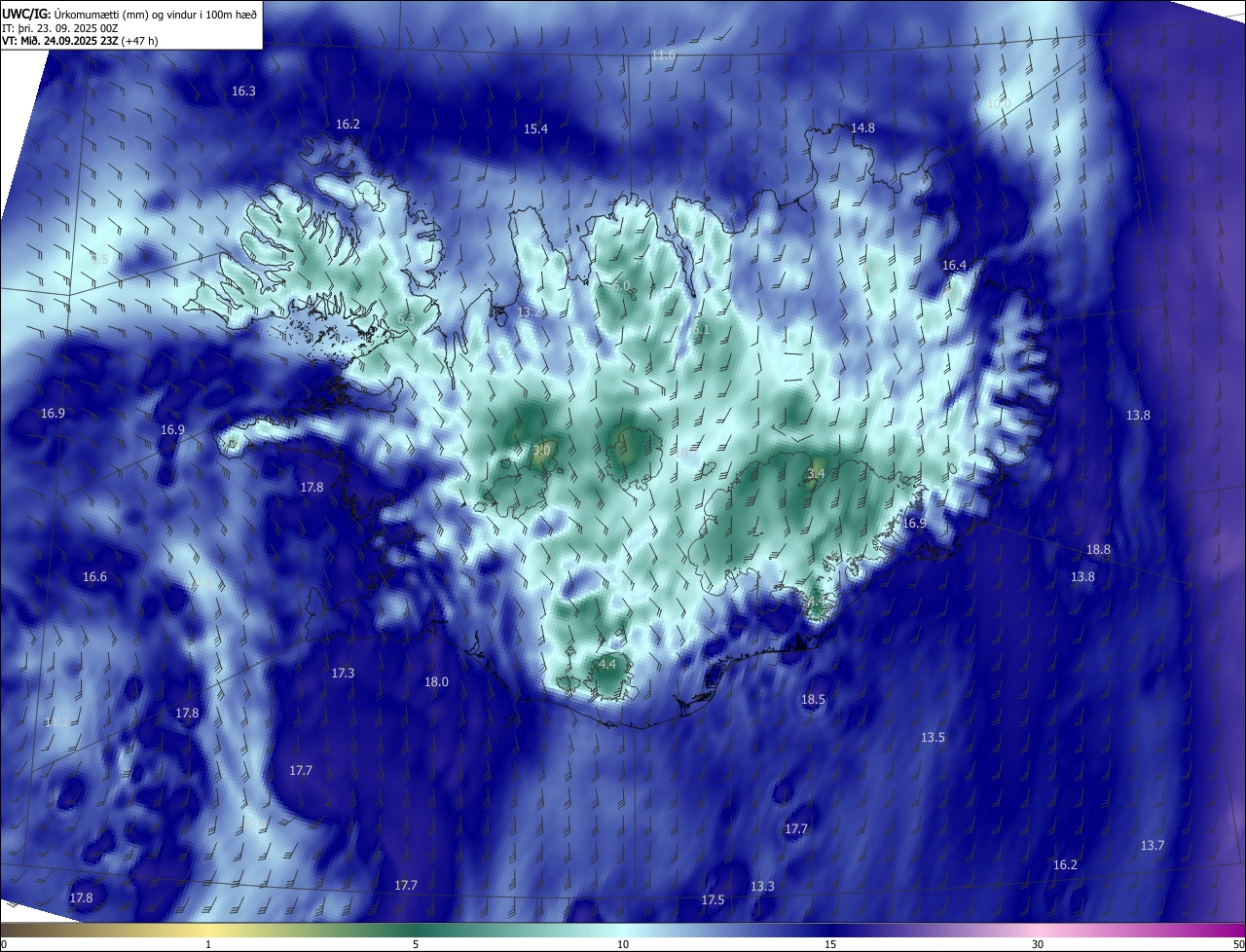The width and height of the screenshot is (1246, 952).
Task: Click the 16.6 value label
Action: 94,577
